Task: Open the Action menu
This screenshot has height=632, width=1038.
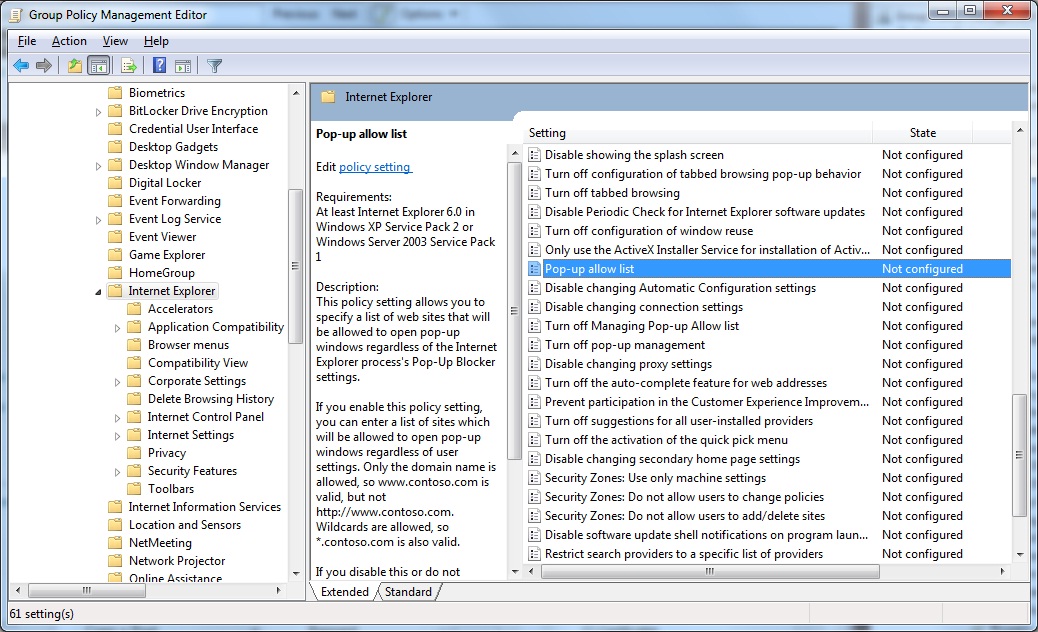Action: (69, 41)
